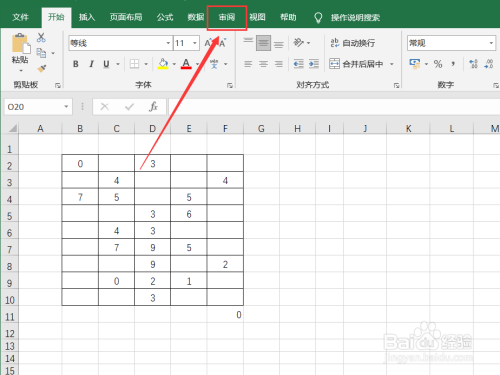Apply comma style
The height and width of the screenshot is (375, 500).
[x=453, y=64]
